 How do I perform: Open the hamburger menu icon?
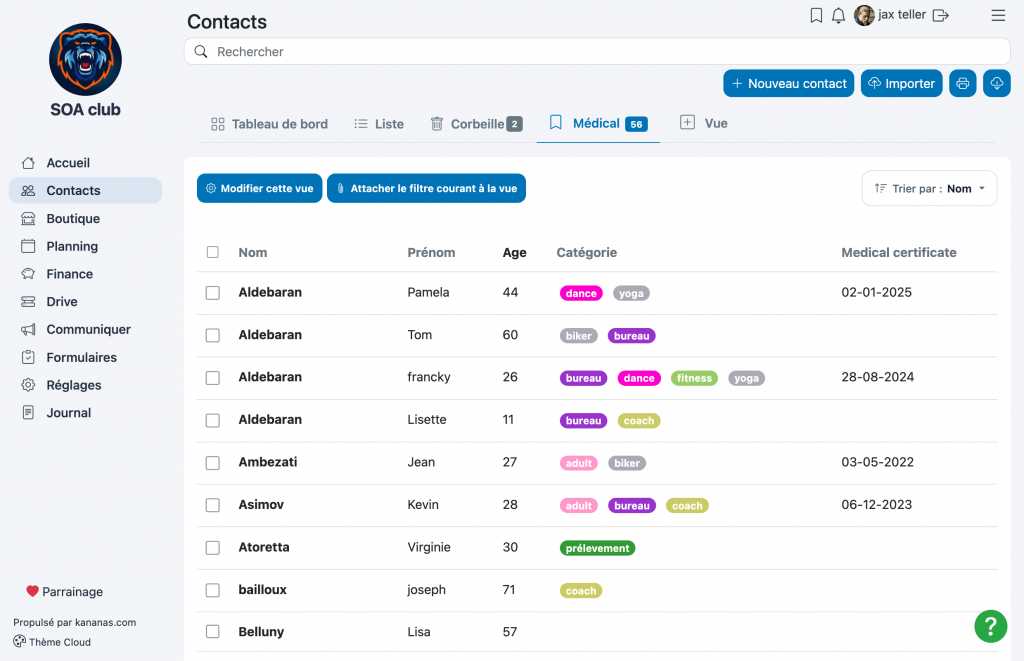(x=998, y=15)
